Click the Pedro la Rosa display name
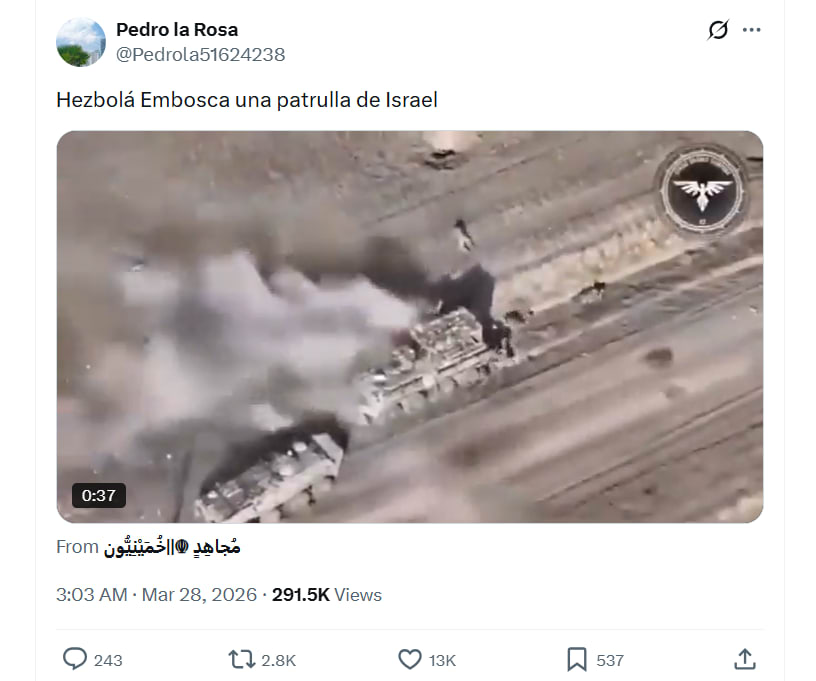This screenshot has width=816, height=681. coord(177,30)
